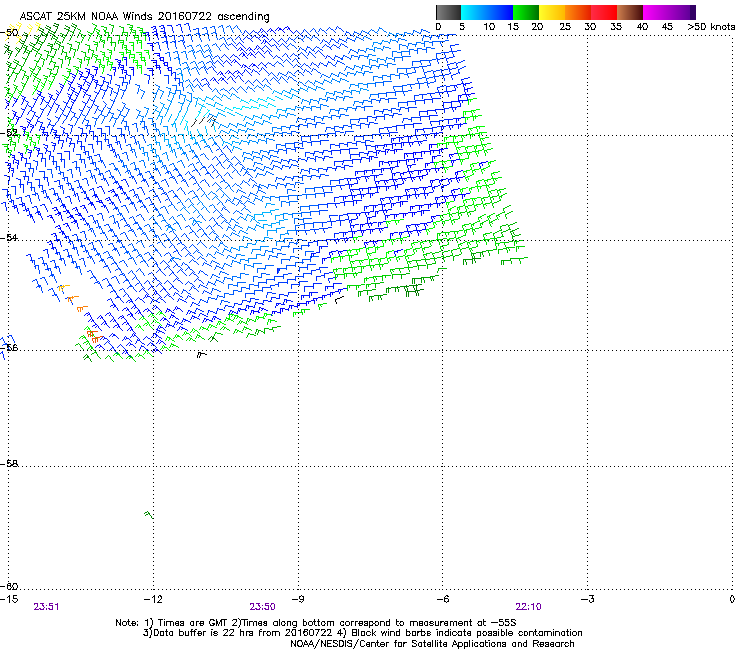The width and height of the screenshot is (740, 650).
Task: Click the '-12' longitude axis label
Action: pos(153,599)
